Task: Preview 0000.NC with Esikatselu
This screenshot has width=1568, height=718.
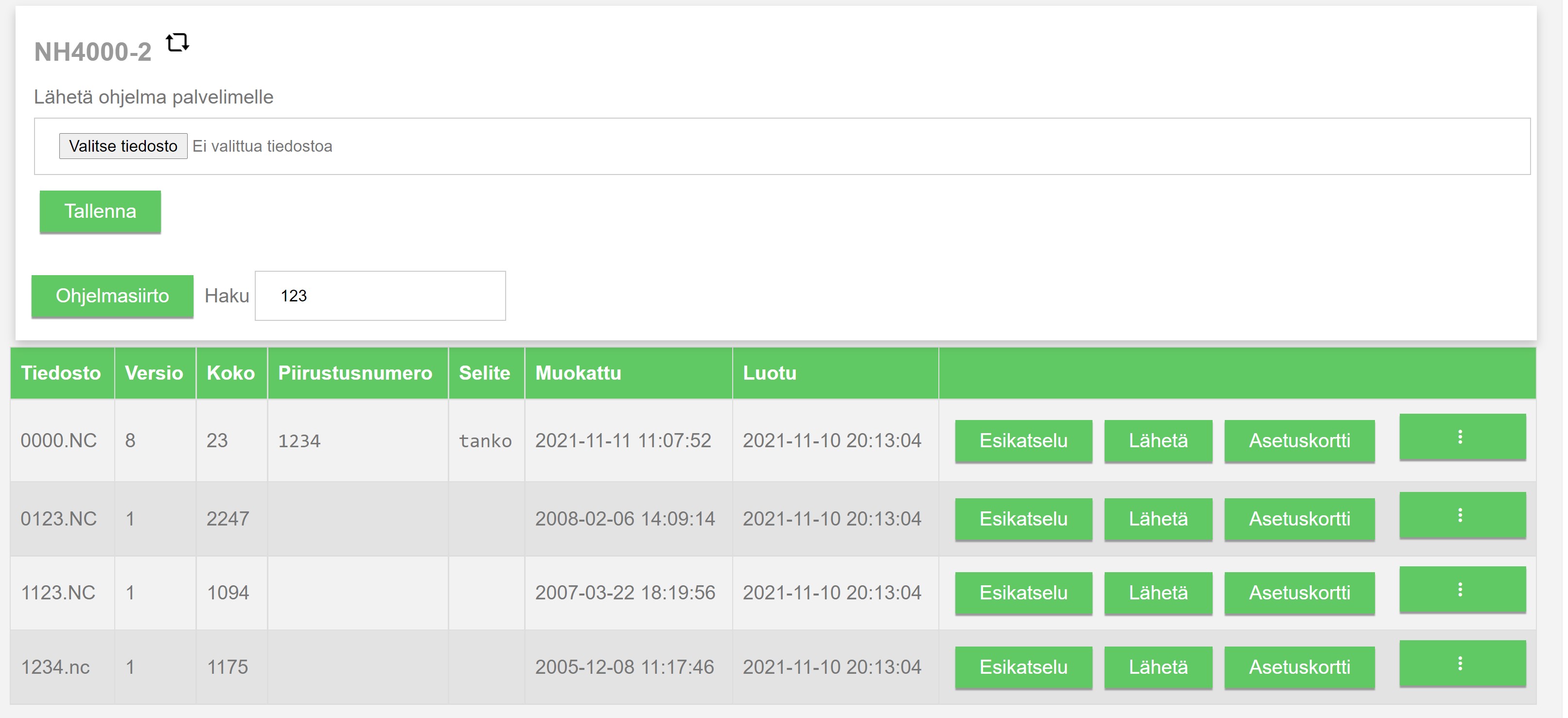Action: point(1022,440)
